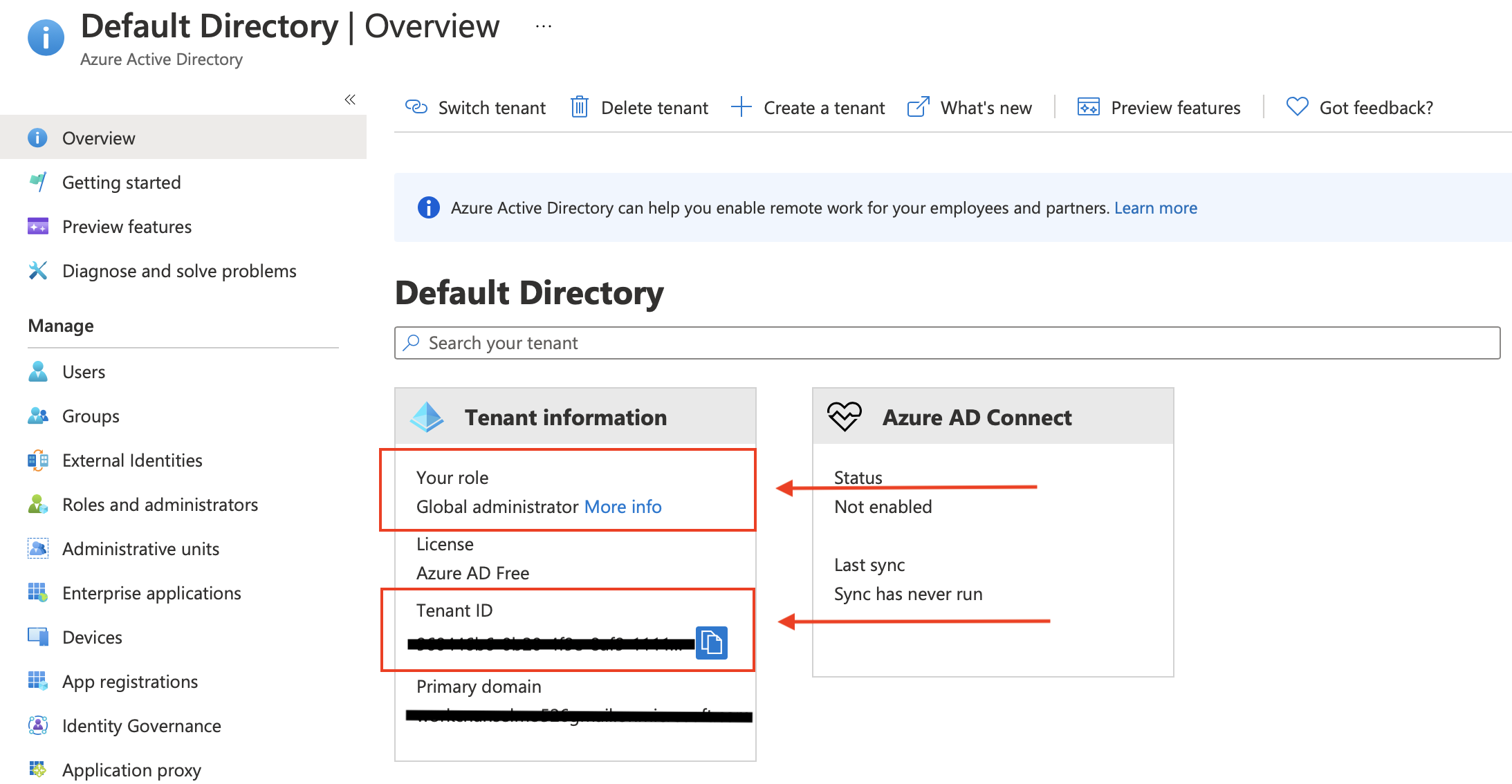Viewport: 1512px width, 784px height.
Task: Click the Identity Governance icon
Action: click(x=37, y=725)
